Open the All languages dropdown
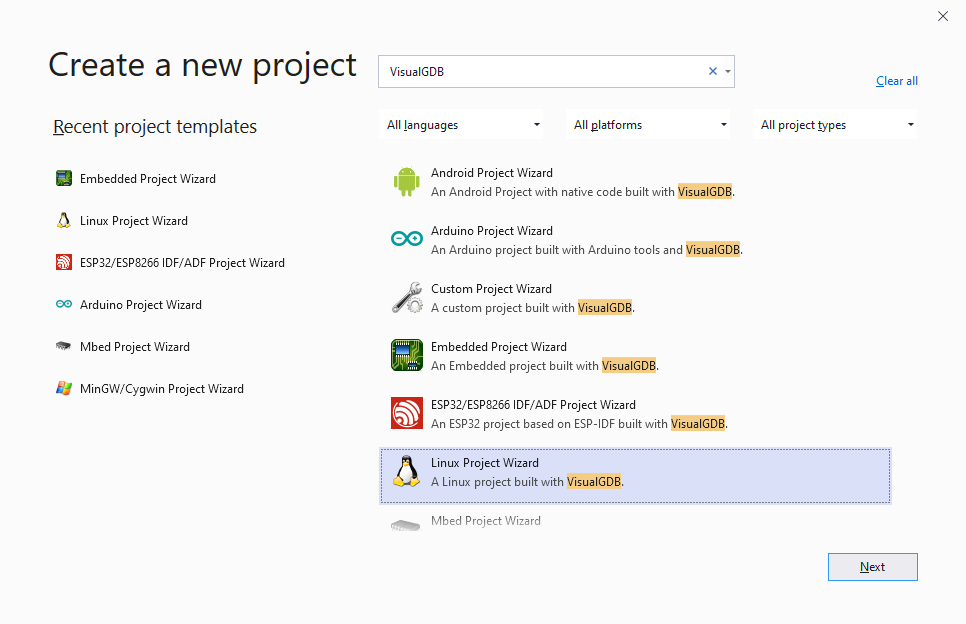966x624 pixels. [463, 125]
